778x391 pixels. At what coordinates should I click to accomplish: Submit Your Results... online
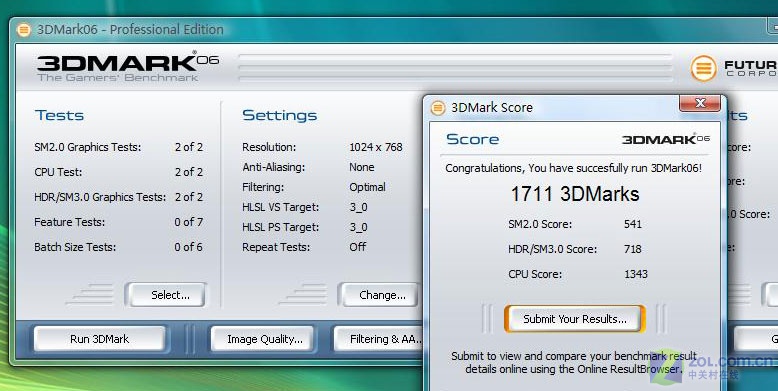coord(575,319)
